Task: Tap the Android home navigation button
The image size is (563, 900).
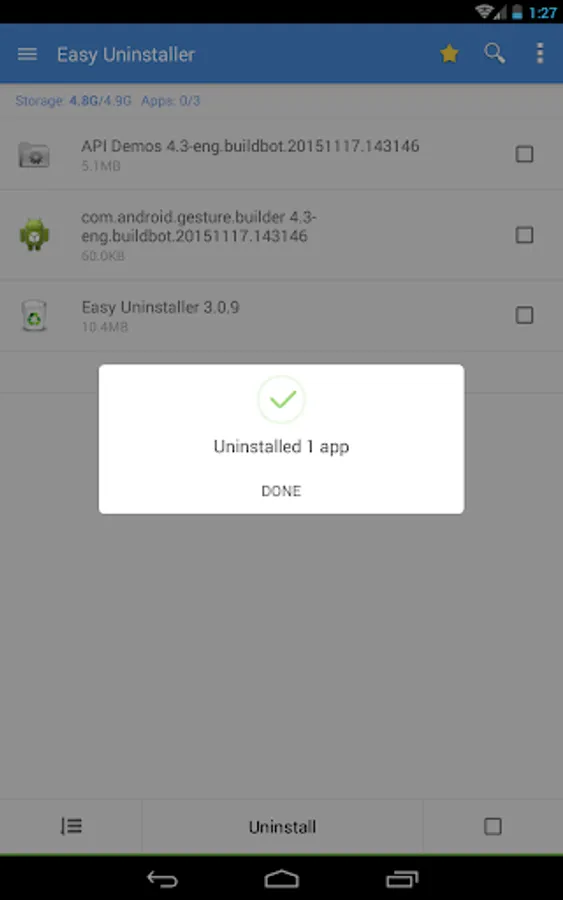Action: 281,879
